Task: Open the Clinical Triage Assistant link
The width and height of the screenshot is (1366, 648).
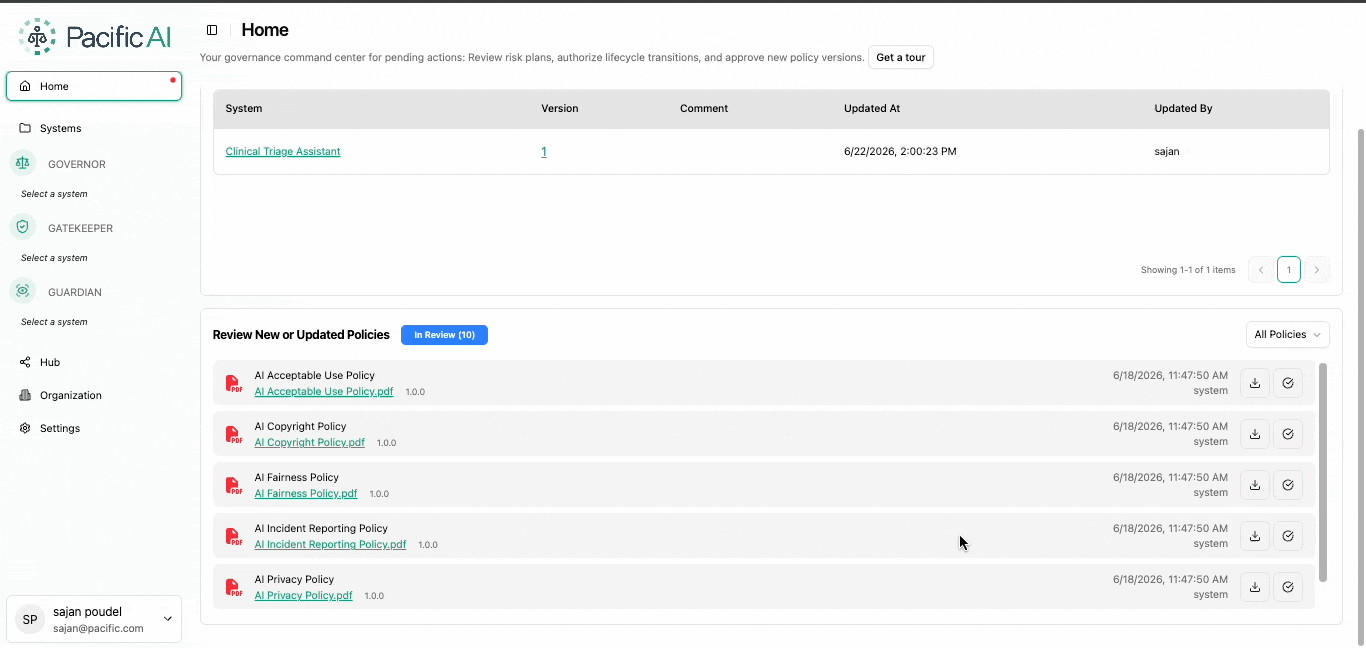Action: (x=283, y=152)
